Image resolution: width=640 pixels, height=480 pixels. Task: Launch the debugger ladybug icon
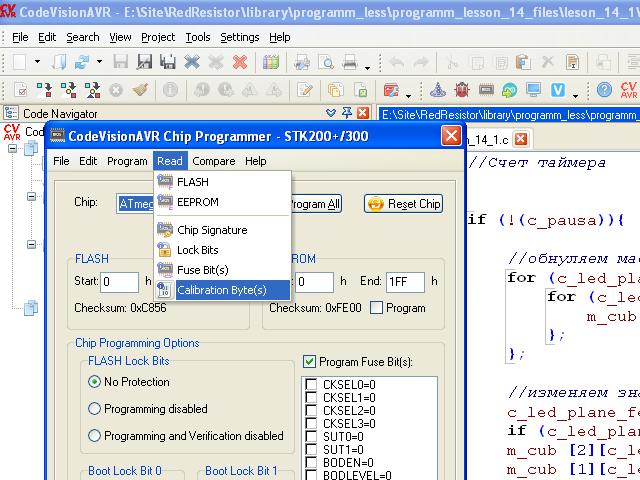click(462, 89)
